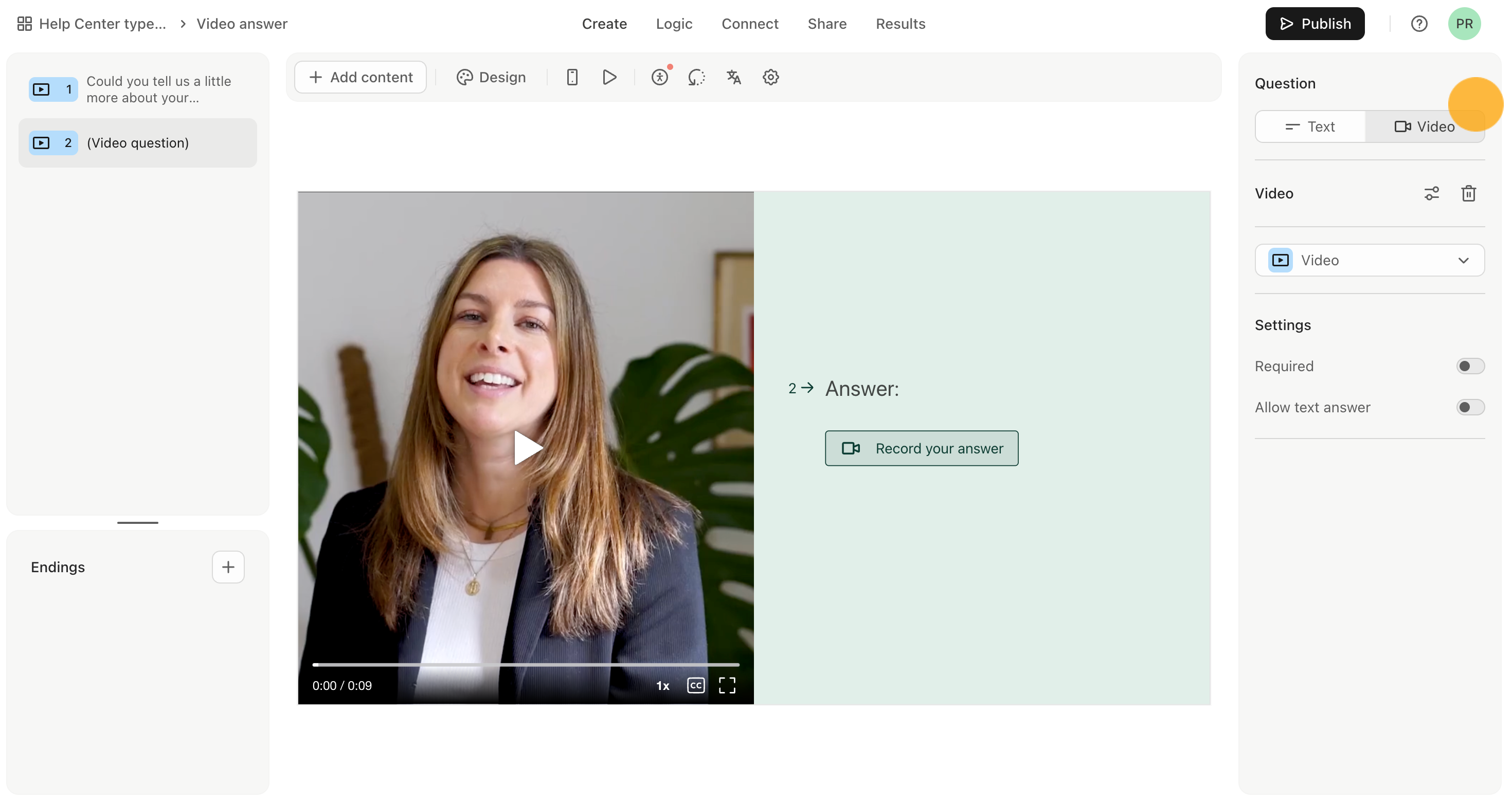1512x802 pixels.
Task: Switch to the Logic tab
Action: click(x=674, y=24)
